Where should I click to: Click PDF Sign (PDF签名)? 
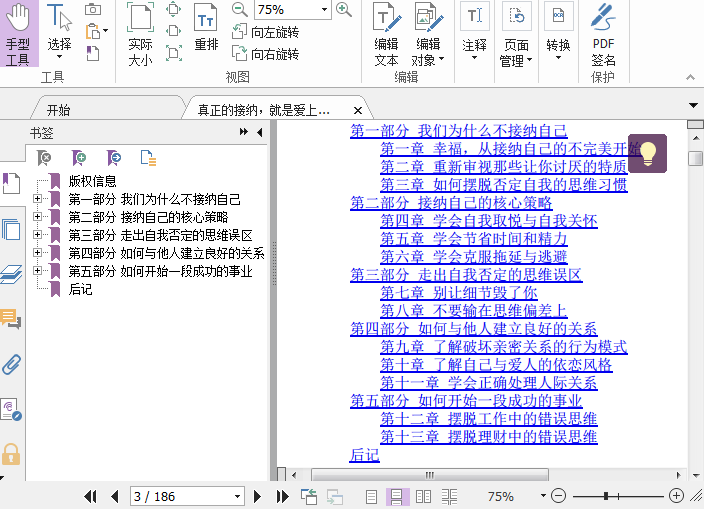[603, 35]
